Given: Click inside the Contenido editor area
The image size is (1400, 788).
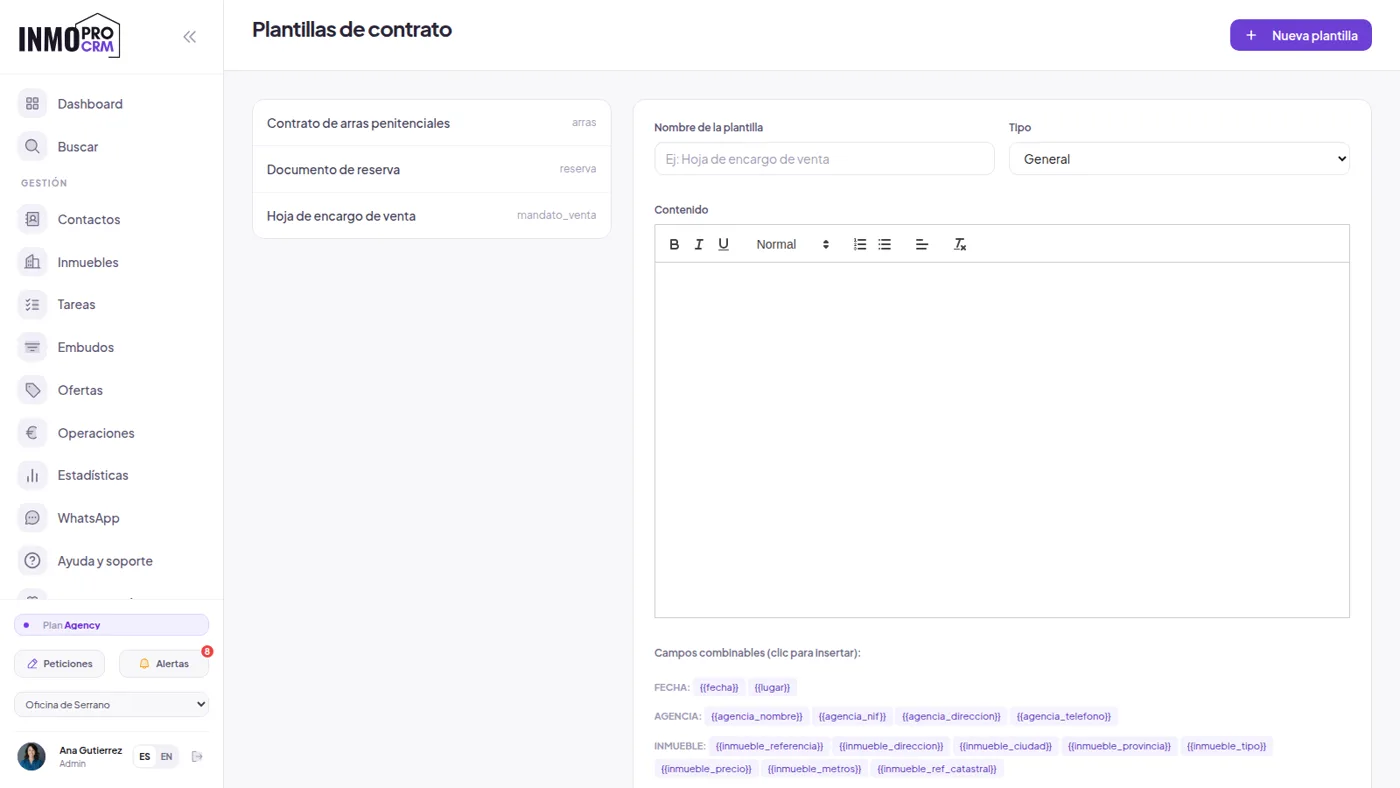Looking at the screenshot, I should coord(1002,440).
